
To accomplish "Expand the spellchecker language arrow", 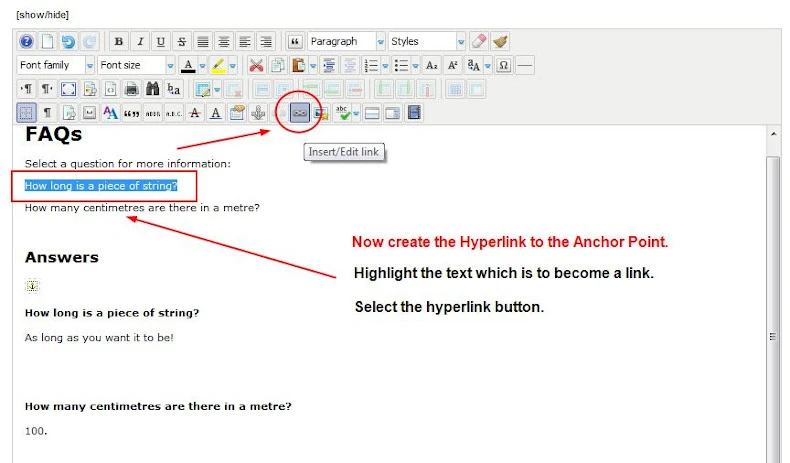I will [356, 113].
